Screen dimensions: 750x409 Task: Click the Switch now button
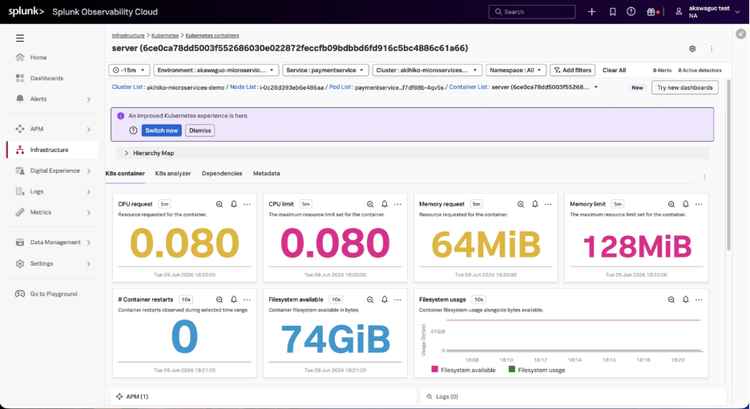click(x=162, y=131)
